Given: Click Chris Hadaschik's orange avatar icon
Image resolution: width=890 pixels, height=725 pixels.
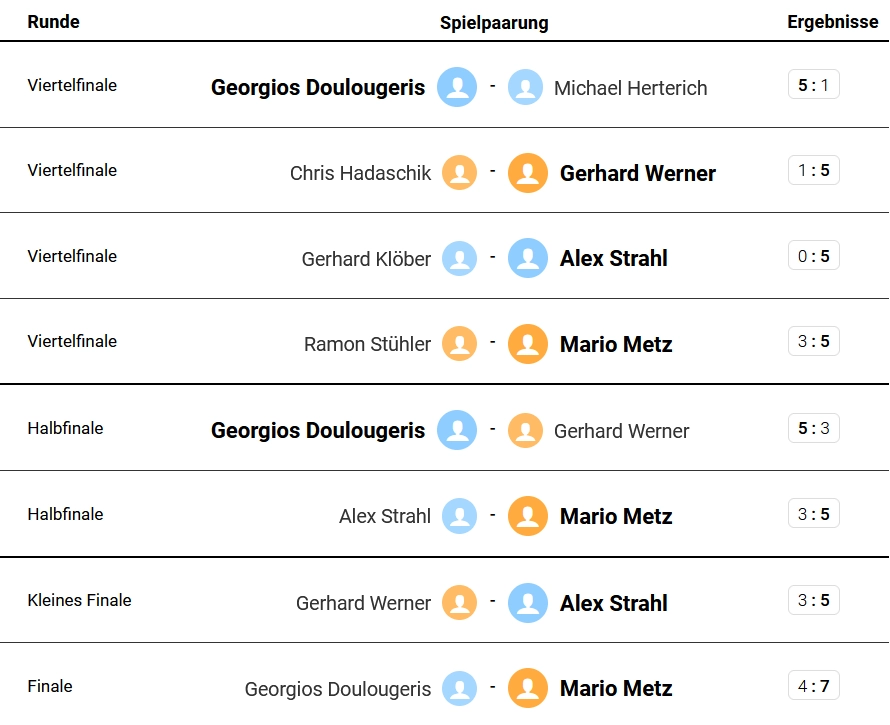Looking at the screenshot, I should pyautogui.click(x=459, y=173).
